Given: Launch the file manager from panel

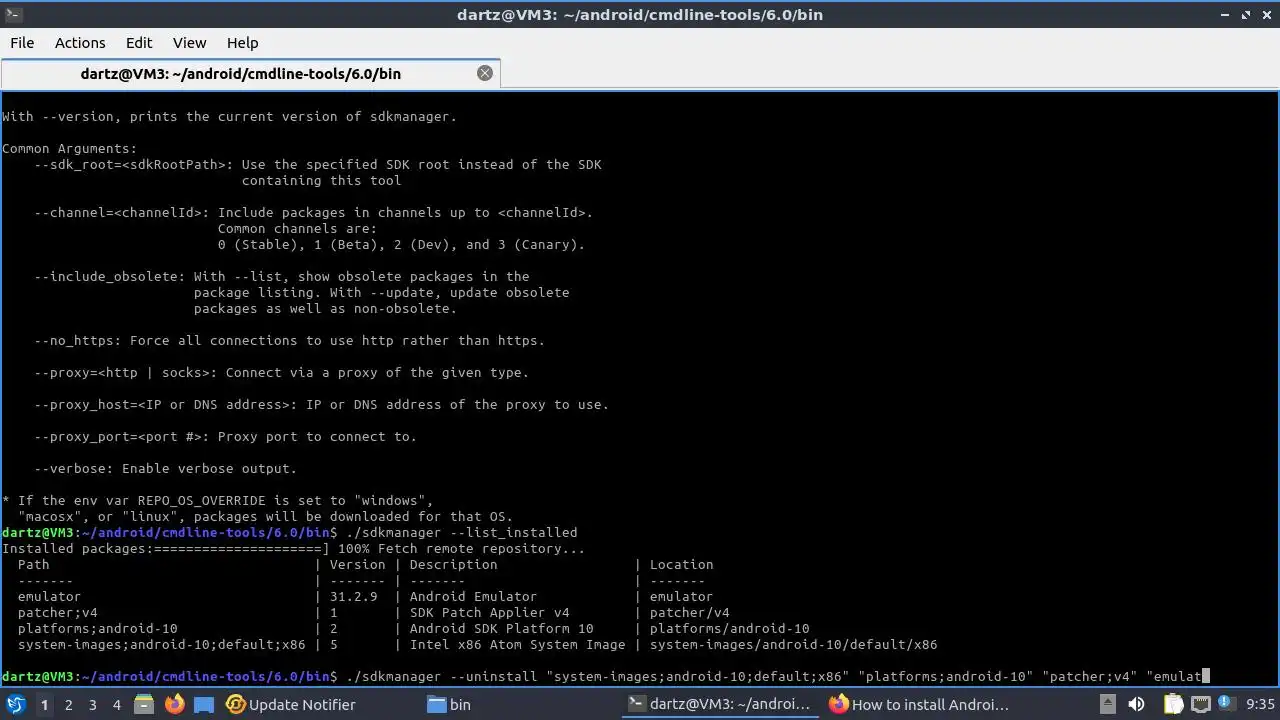Looking at the screenshot, I should pos(143,705).
